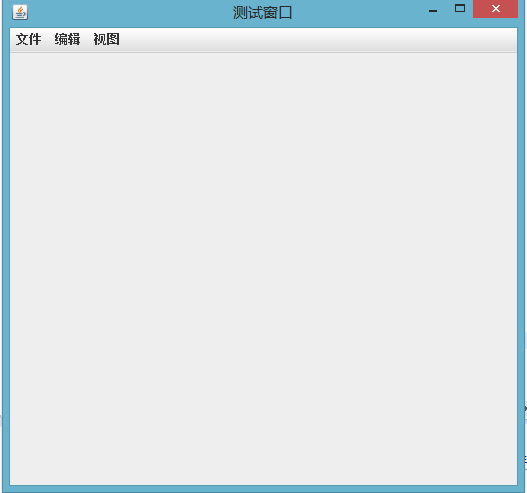Open the 编辑 menu
This screenshot has width=527, height=493.
pos(67,39)
